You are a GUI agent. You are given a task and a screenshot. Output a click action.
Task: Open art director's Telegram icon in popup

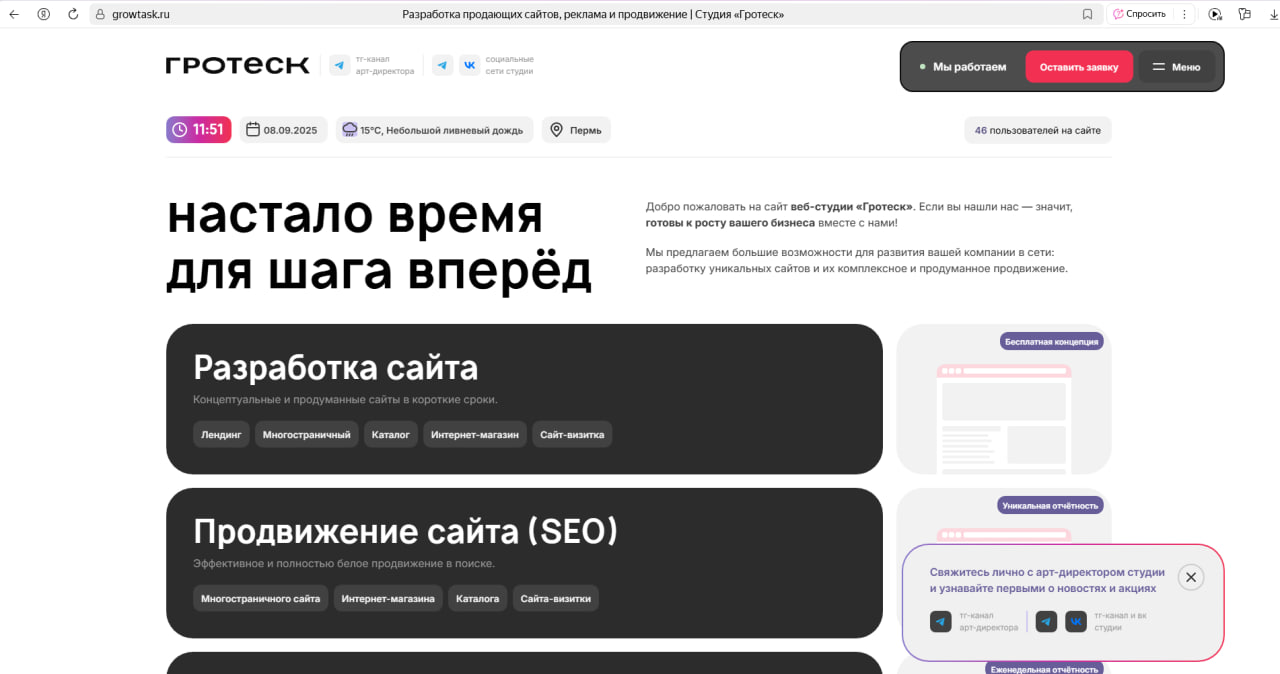[x=940, y=622]
